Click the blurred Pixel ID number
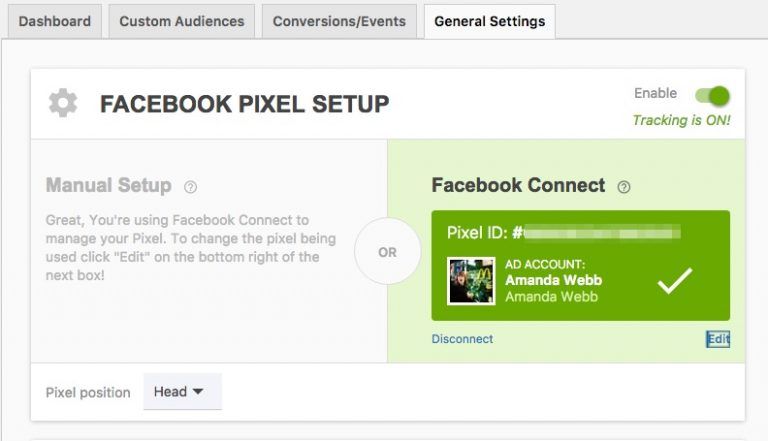 602,232
